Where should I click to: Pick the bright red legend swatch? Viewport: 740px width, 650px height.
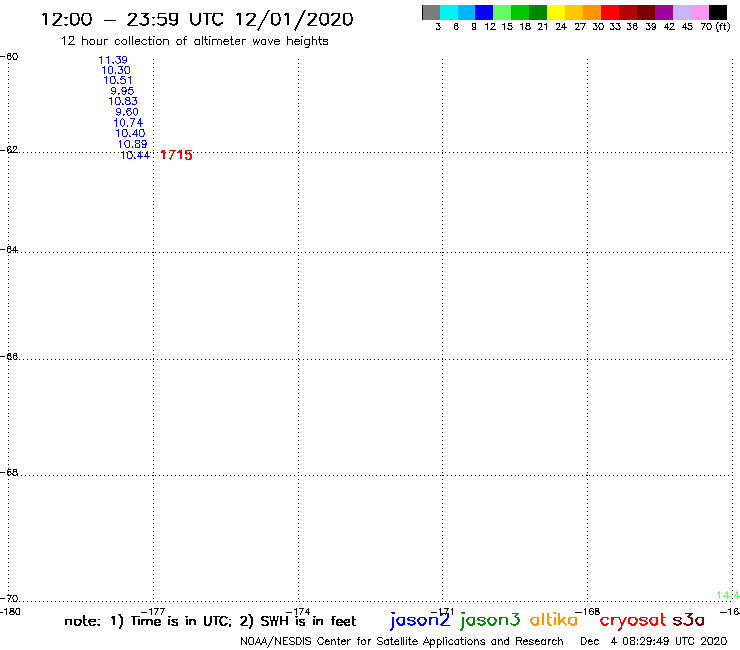click(610, 12)
